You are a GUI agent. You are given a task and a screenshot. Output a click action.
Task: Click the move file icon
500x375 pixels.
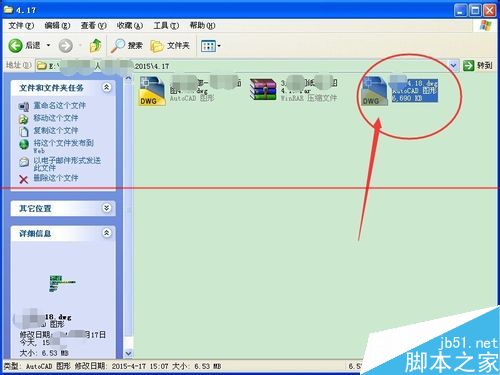click(23, 119)
